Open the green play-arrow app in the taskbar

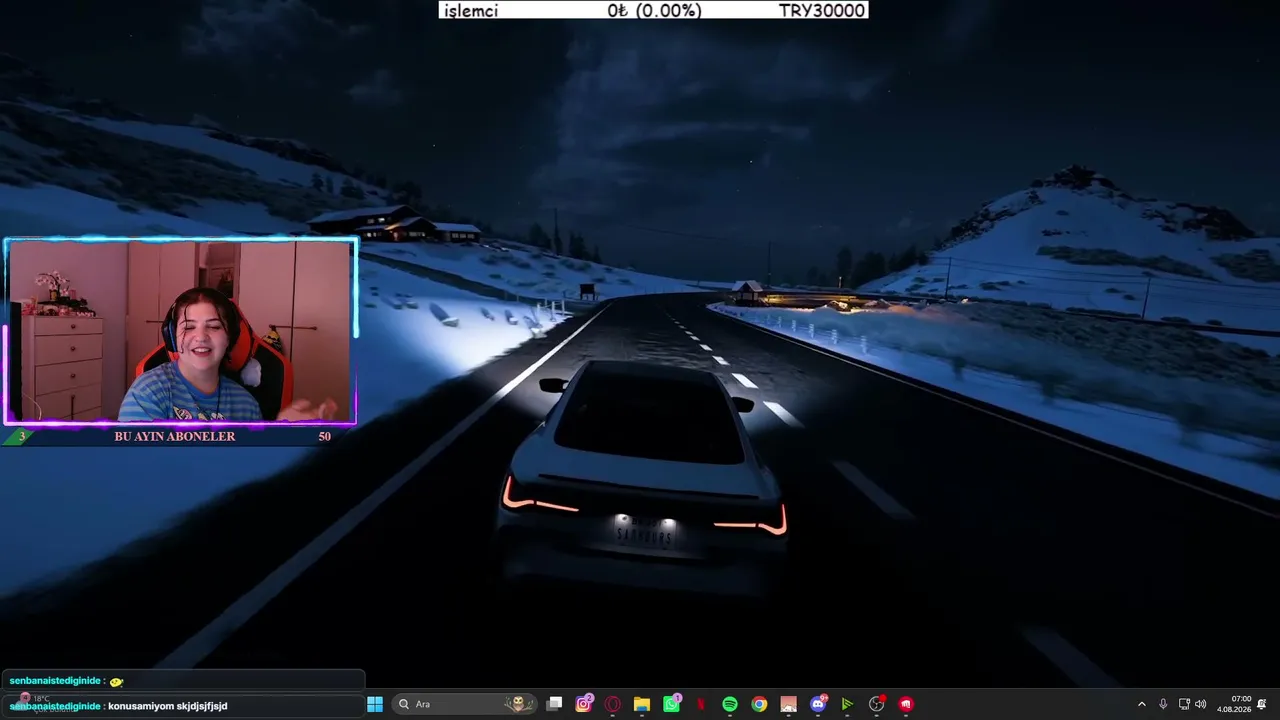[847, 704]
